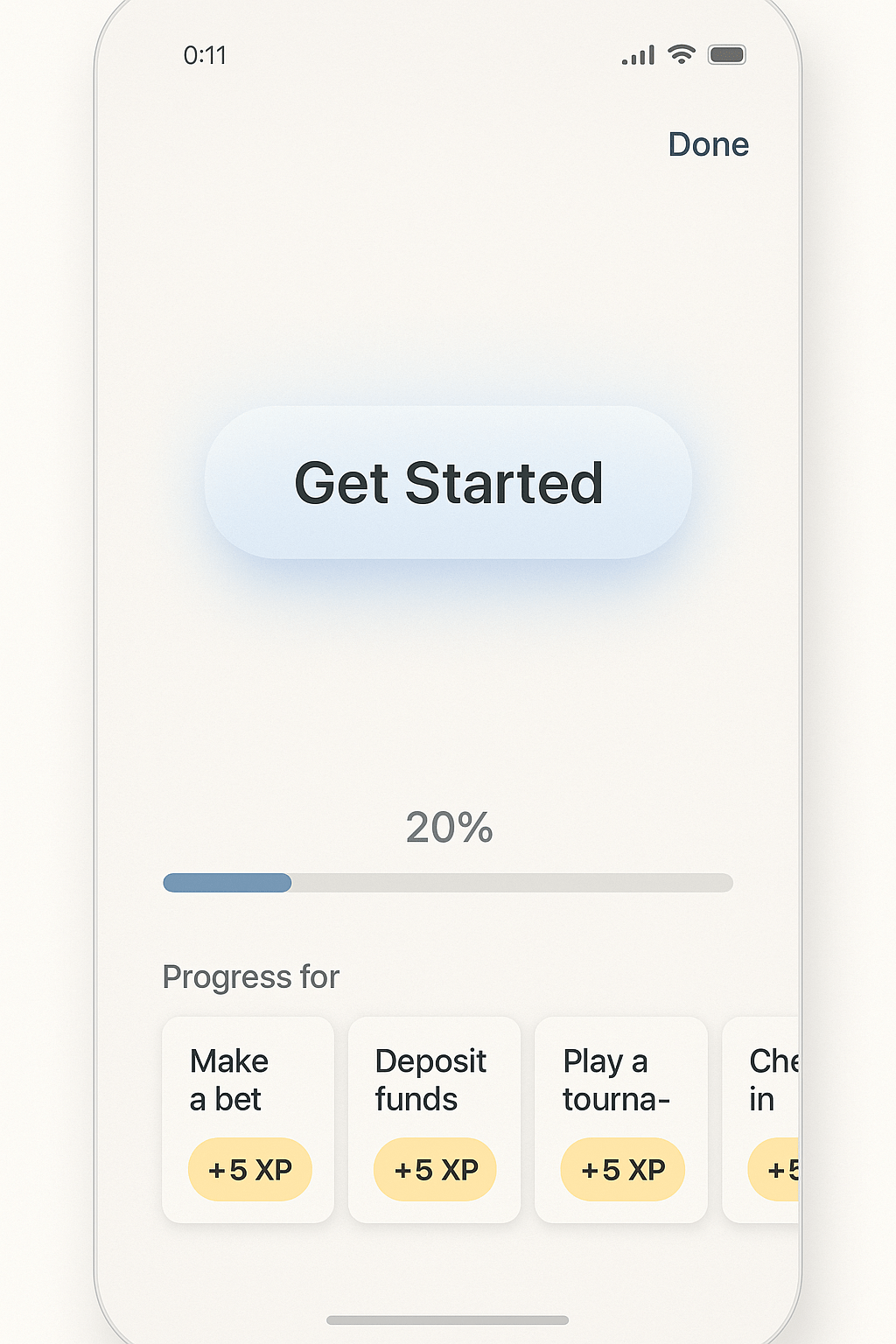Tap the cut-off XP badge on last card

tap(776, 1170)
